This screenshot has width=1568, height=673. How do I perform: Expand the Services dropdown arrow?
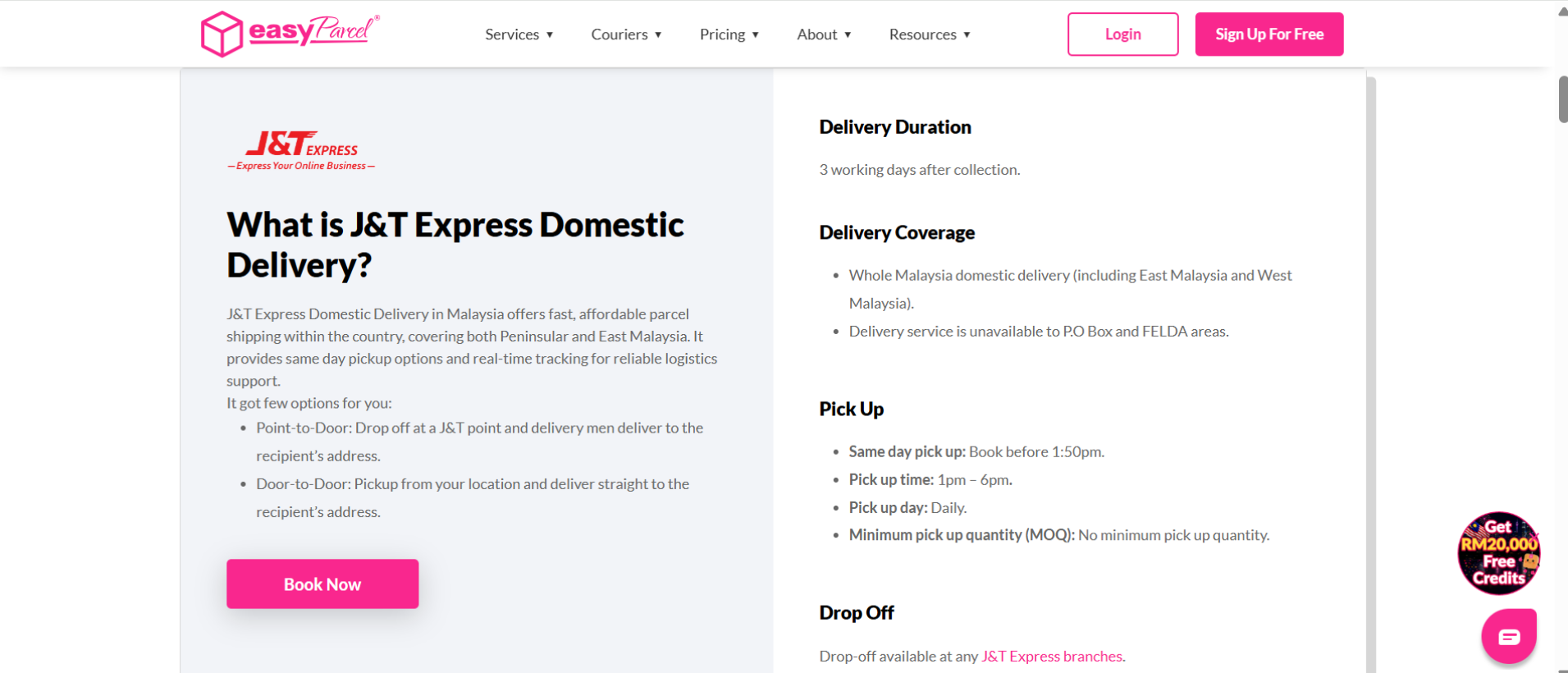point(550,34)
